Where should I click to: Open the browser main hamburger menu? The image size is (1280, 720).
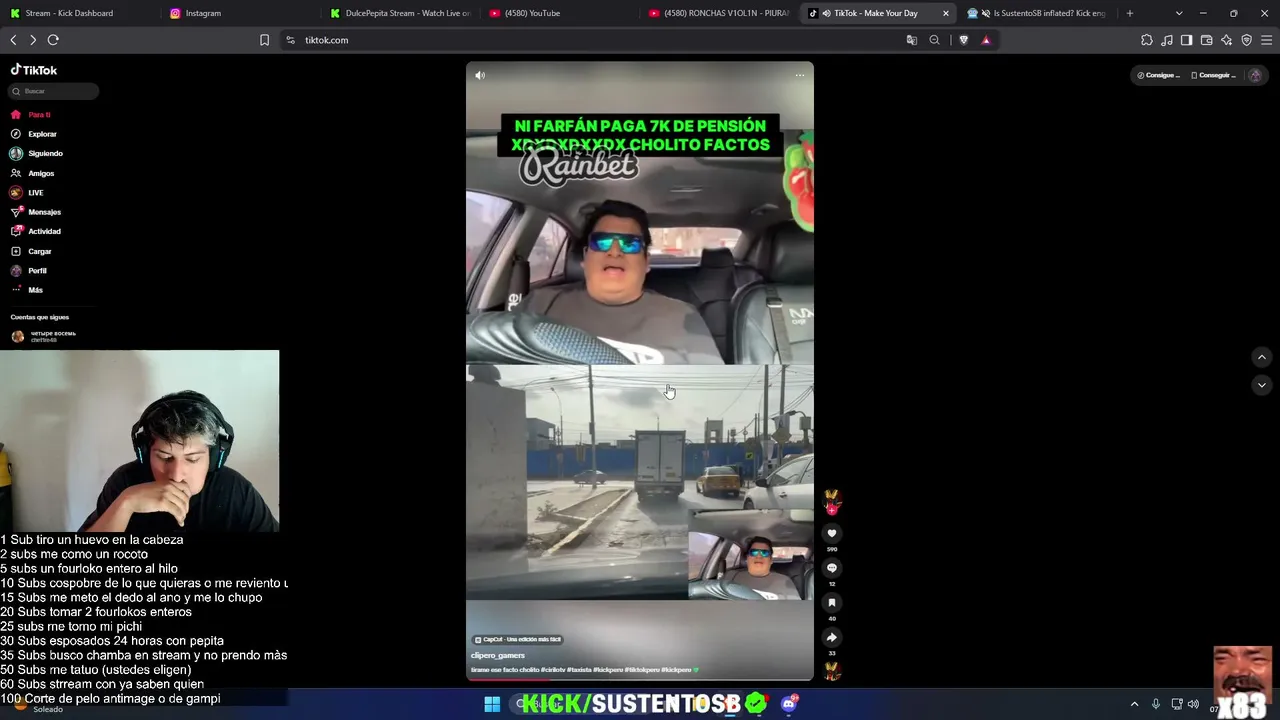pyautogui.click(x=1266, y=40)
